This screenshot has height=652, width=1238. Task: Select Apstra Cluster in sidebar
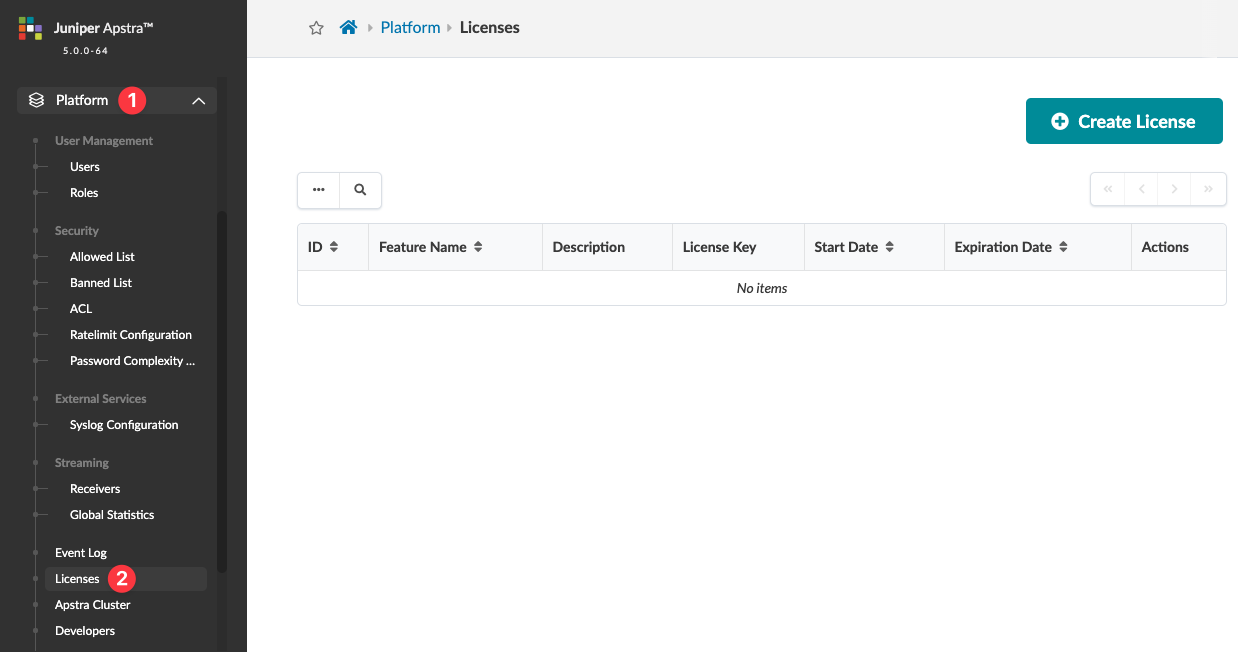tap(93, 605)
